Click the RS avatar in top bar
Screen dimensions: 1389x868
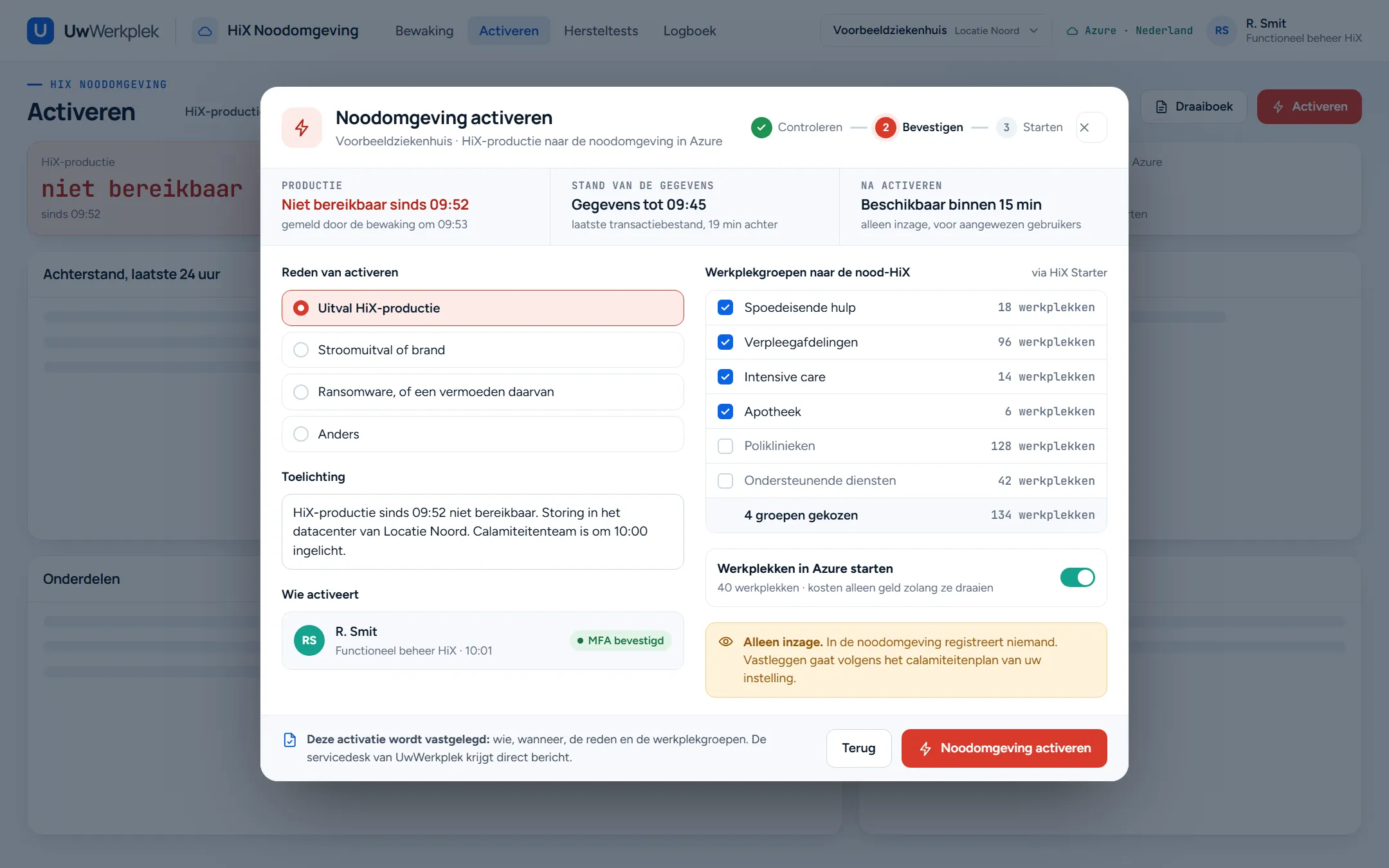(x=1221, y=31)
